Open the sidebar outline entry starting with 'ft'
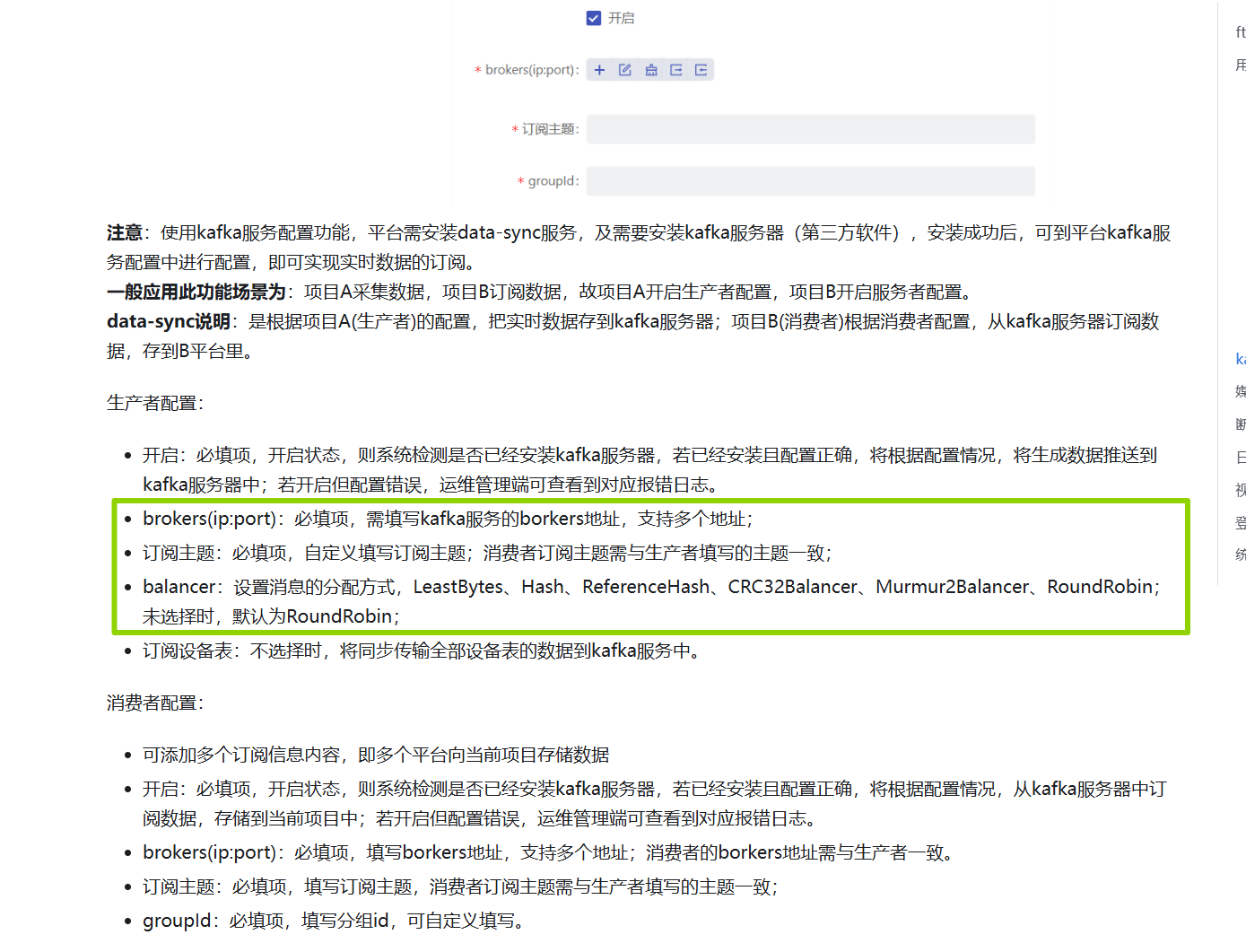The image size is (1246, 952). (1240, 32)
